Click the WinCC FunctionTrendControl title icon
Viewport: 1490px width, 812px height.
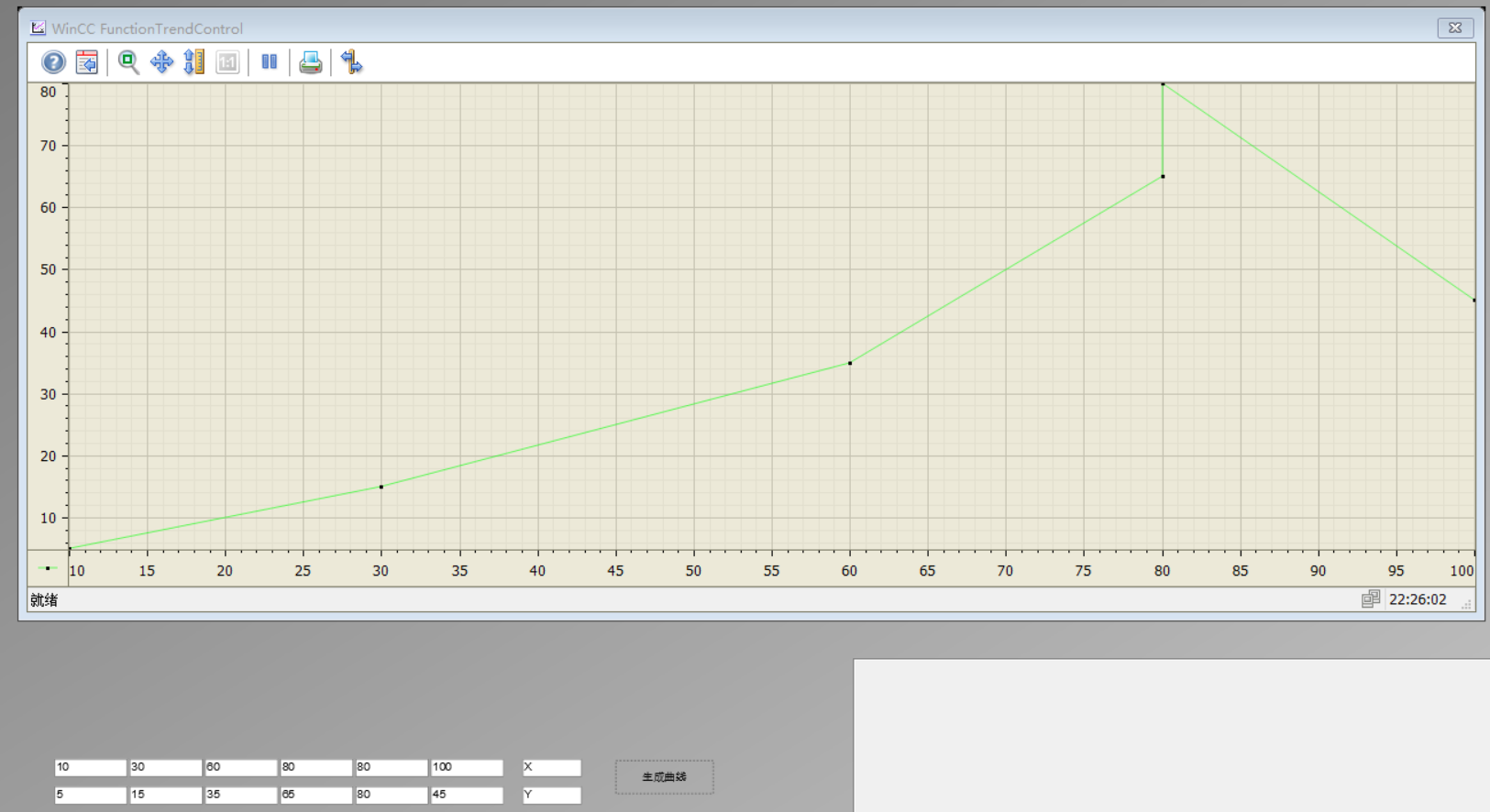pyautogui.click(x=38, y=28)
